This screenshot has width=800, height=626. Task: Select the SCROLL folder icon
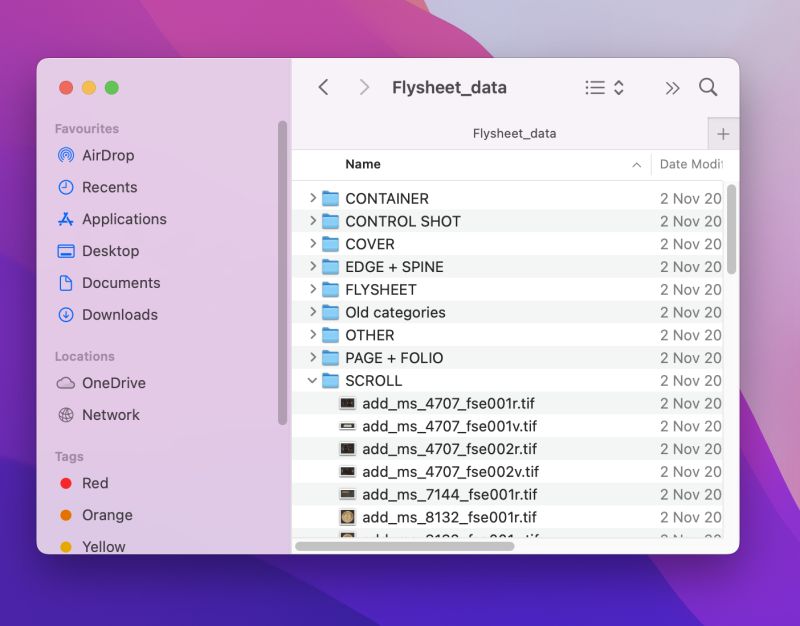pyautogui.click(x=331, y=381)
